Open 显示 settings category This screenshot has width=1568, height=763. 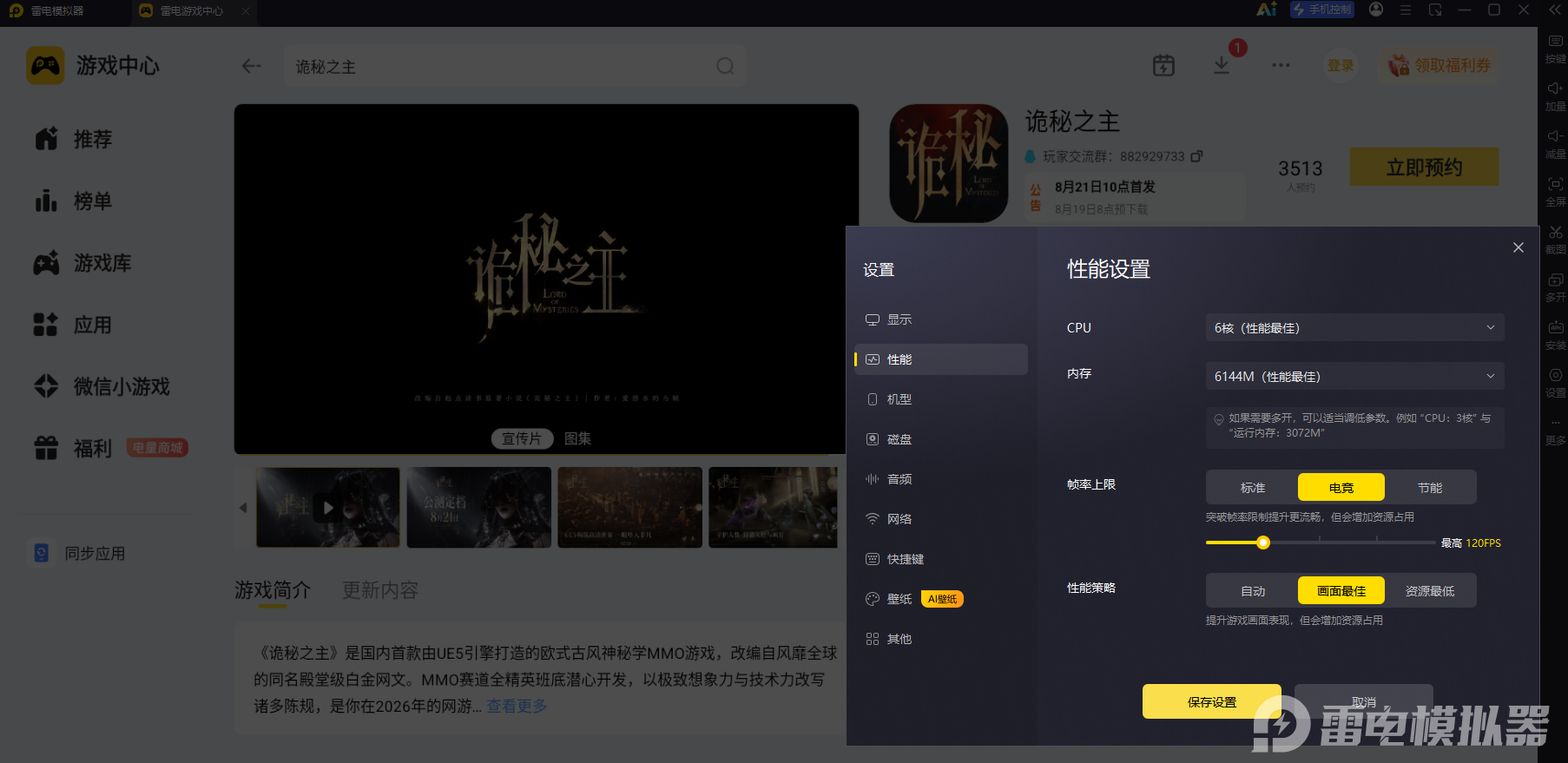tap(941, 319)
